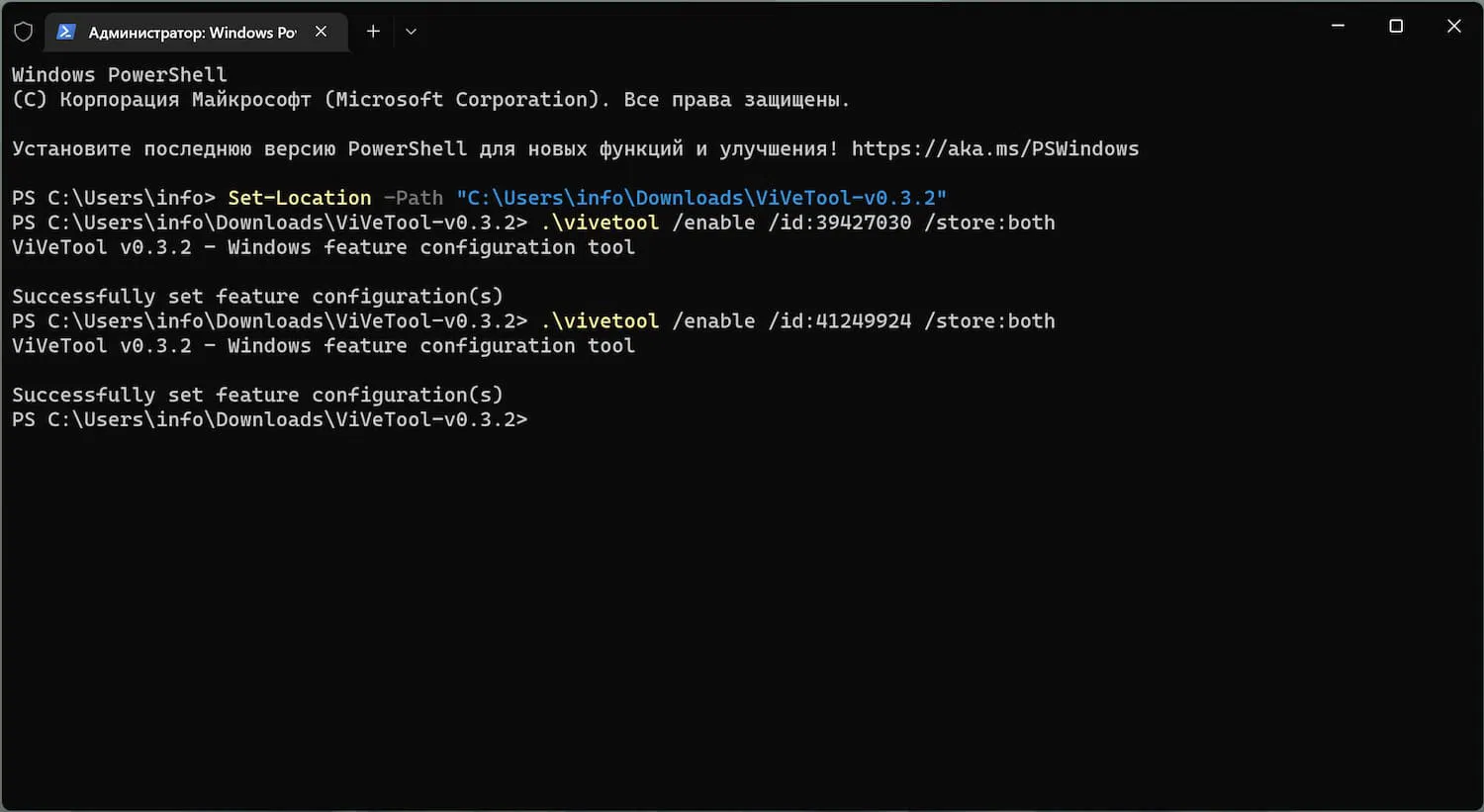Open the aka.ms/PSWindows link
Viewport: 1484px width, 812px height.
(994, 149)
